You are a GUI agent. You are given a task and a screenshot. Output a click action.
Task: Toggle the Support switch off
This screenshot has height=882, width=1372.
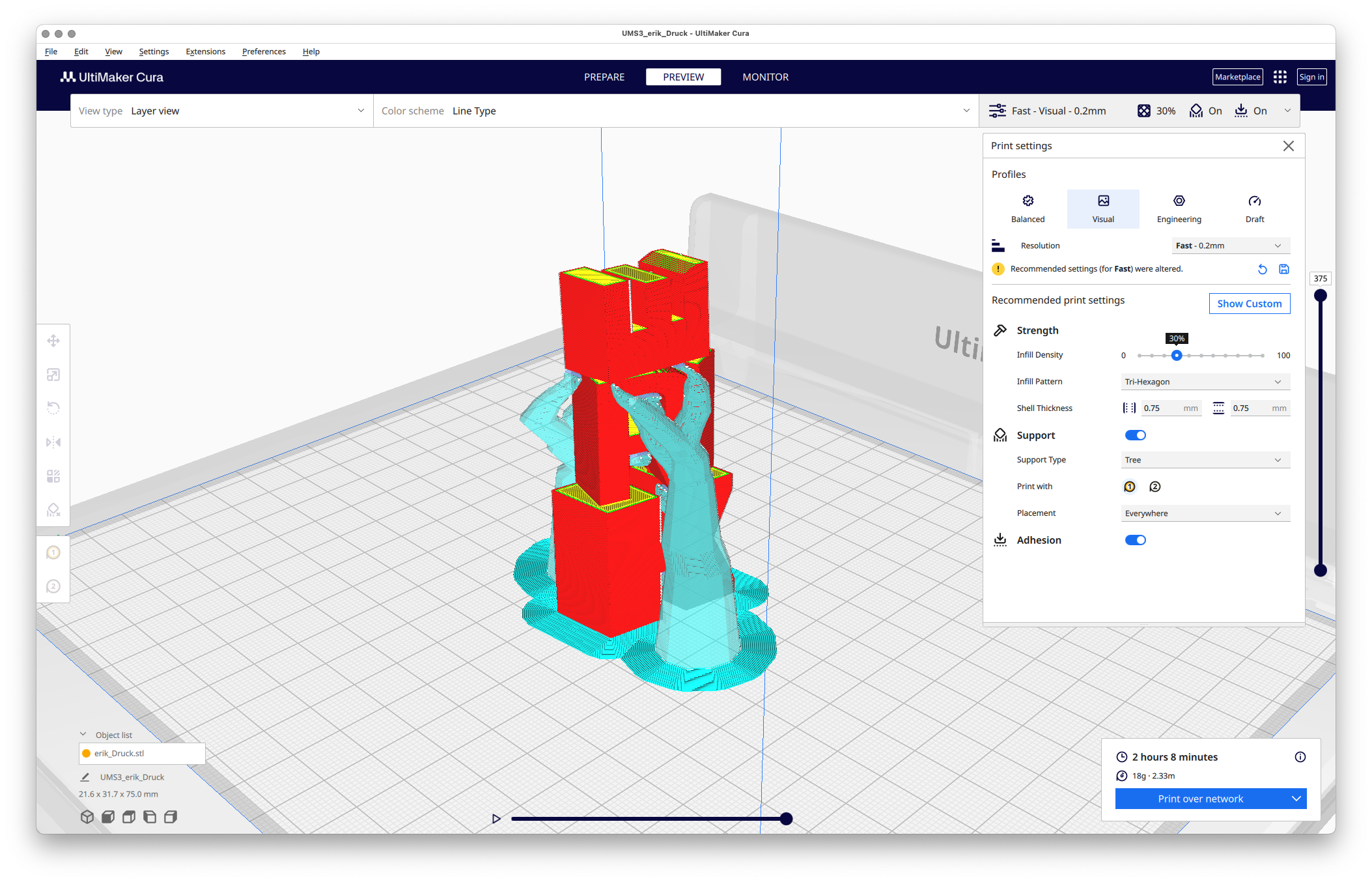coord(1135,435)
